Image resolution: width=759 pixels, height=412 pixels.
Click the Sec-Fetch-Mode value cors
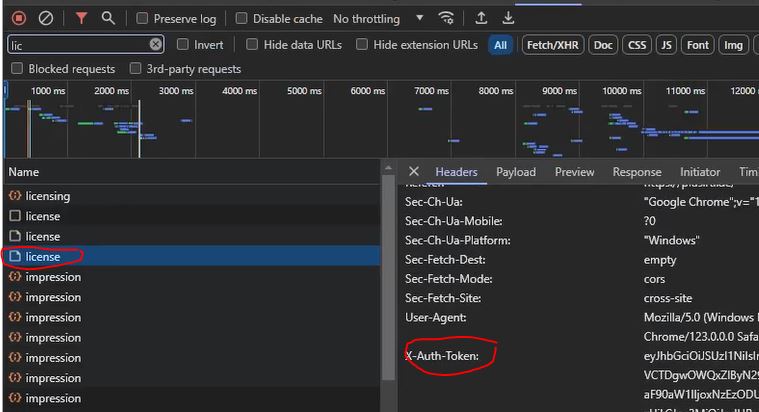point(654,279)
